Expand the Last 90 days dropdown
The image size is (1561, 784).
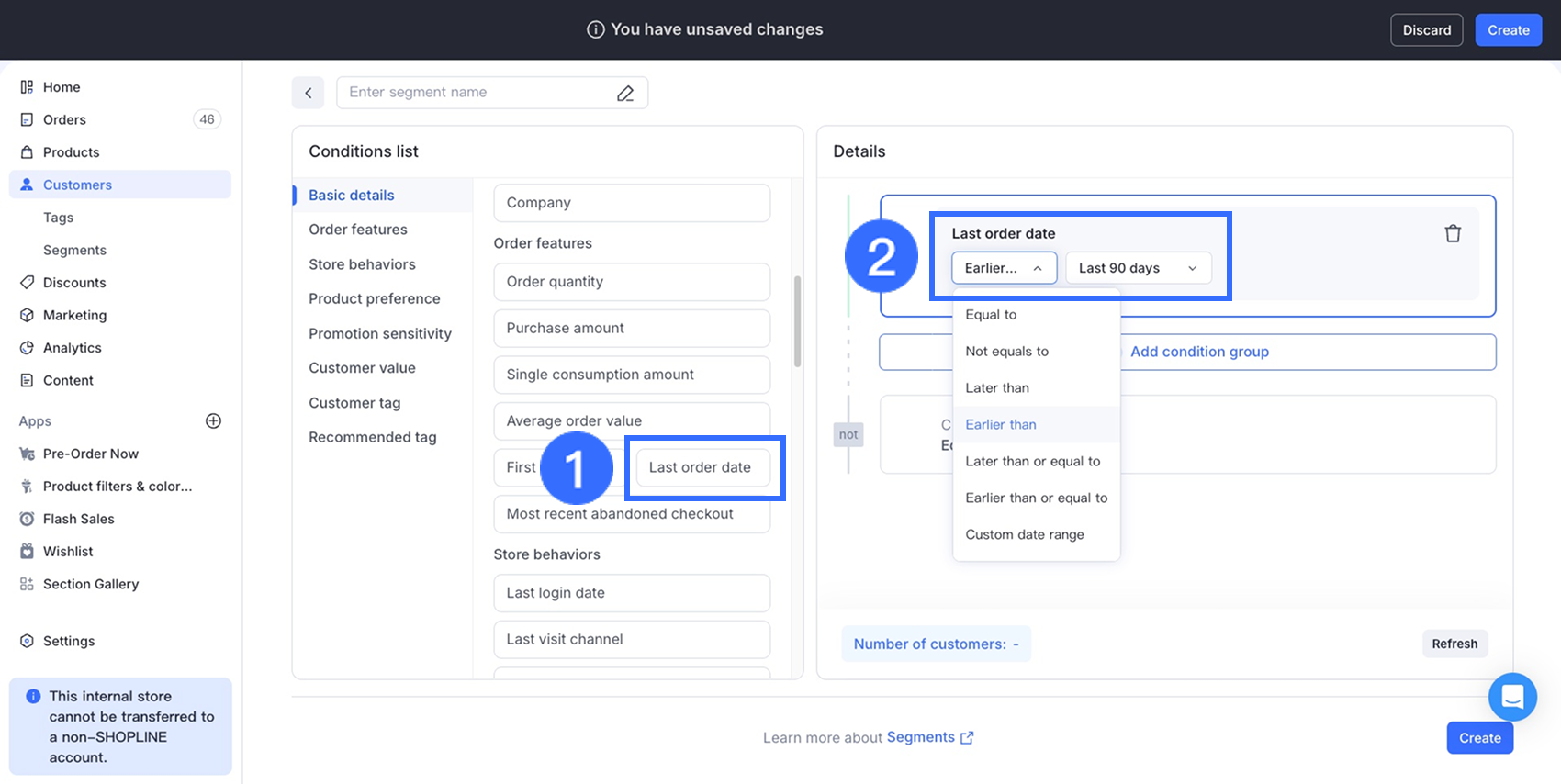[x=1138, y=268]
